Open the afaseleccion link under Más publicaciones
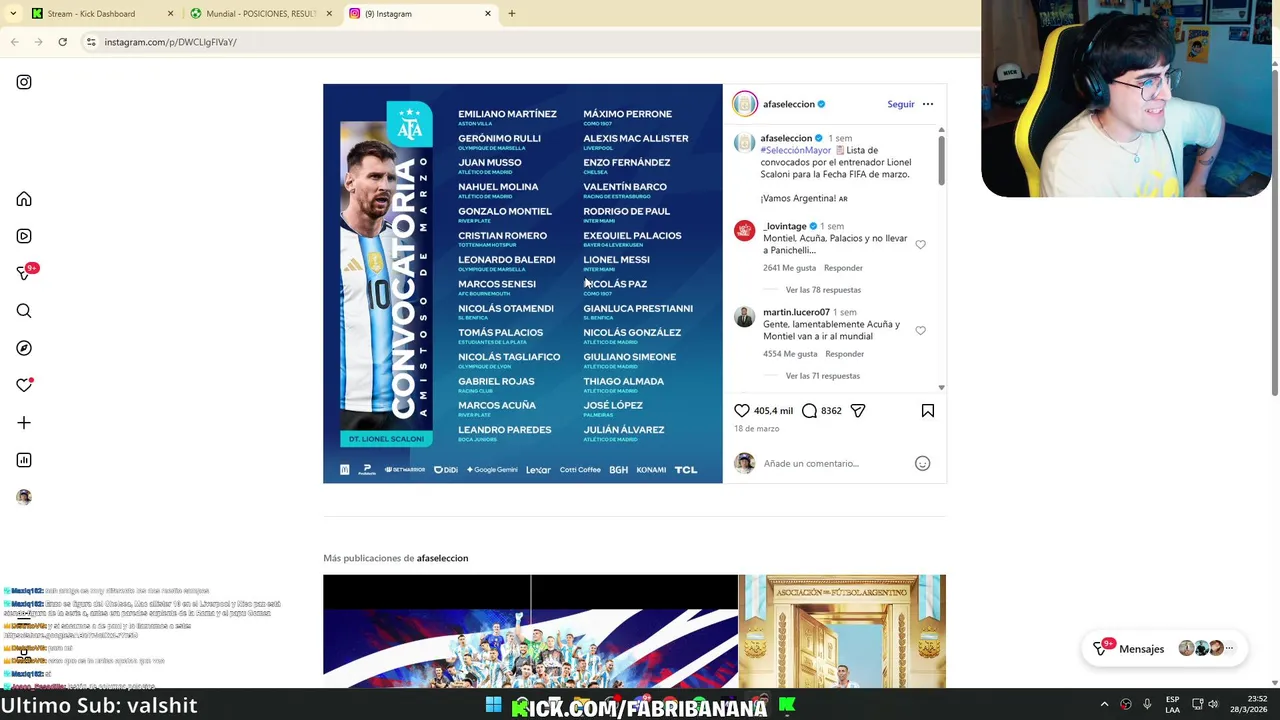This screenshot has width=1280, height=720. pyautogui.click(x=442, y=558)
